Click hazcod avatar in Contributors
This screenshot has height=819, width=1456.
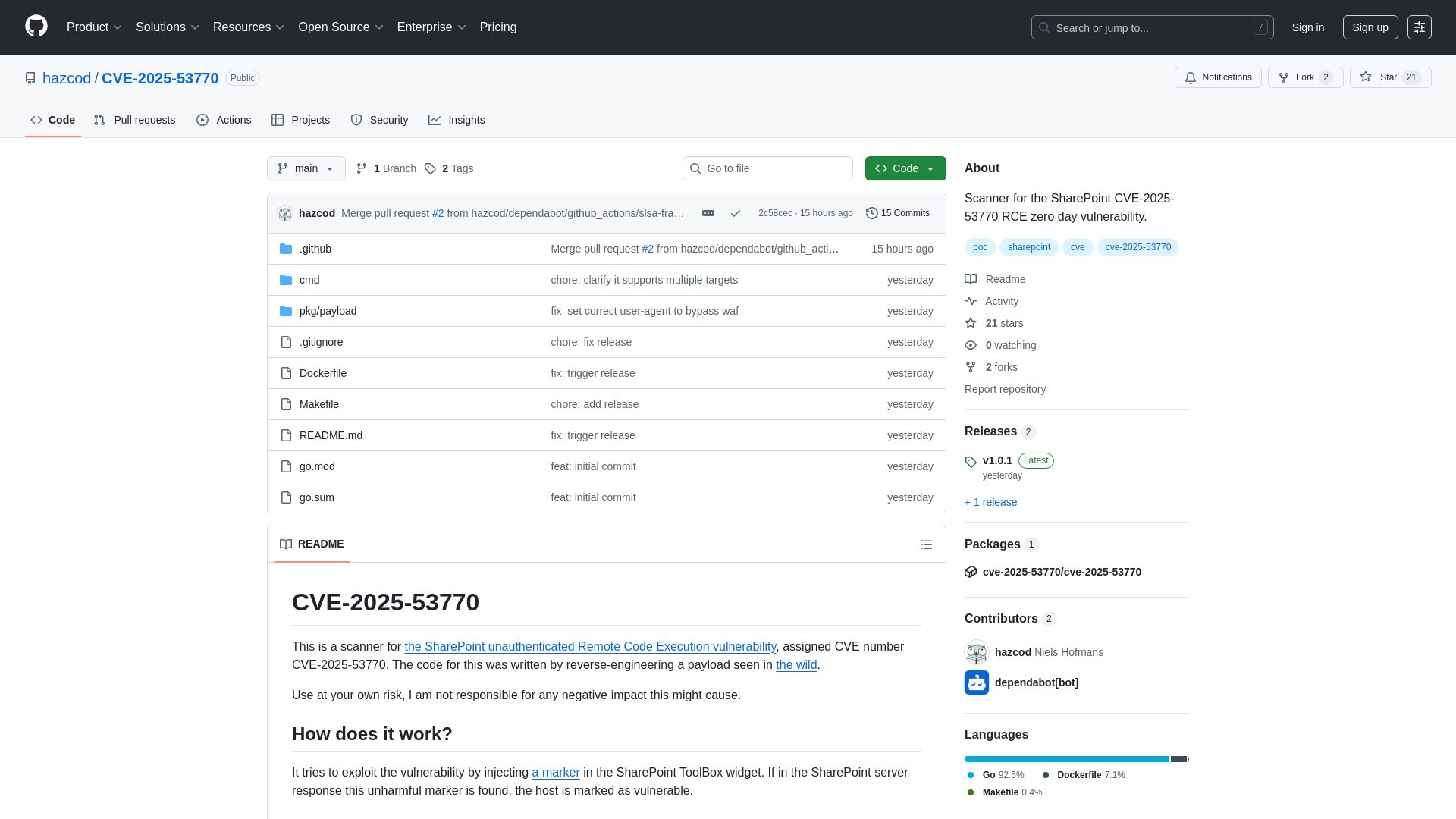[977, 652]
